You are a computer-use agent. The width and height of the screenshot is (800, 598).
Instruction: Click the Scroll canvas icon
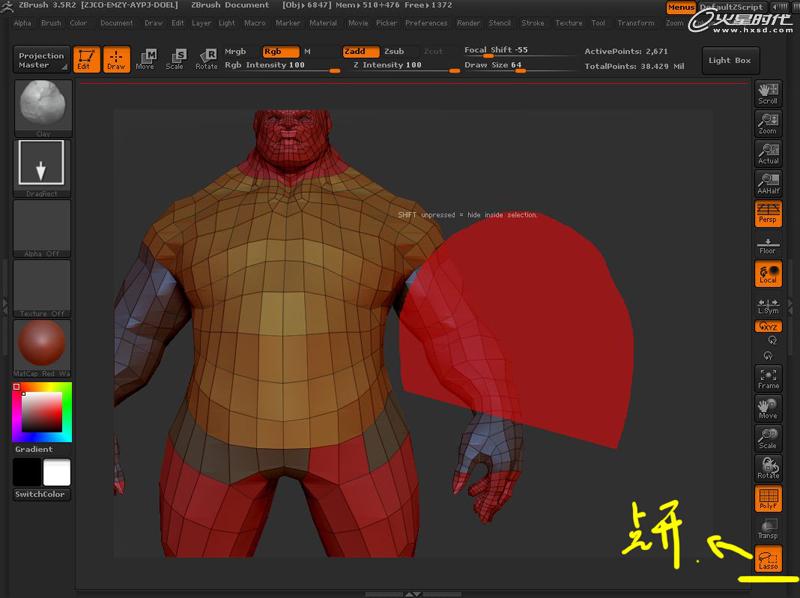coord(768,93)
